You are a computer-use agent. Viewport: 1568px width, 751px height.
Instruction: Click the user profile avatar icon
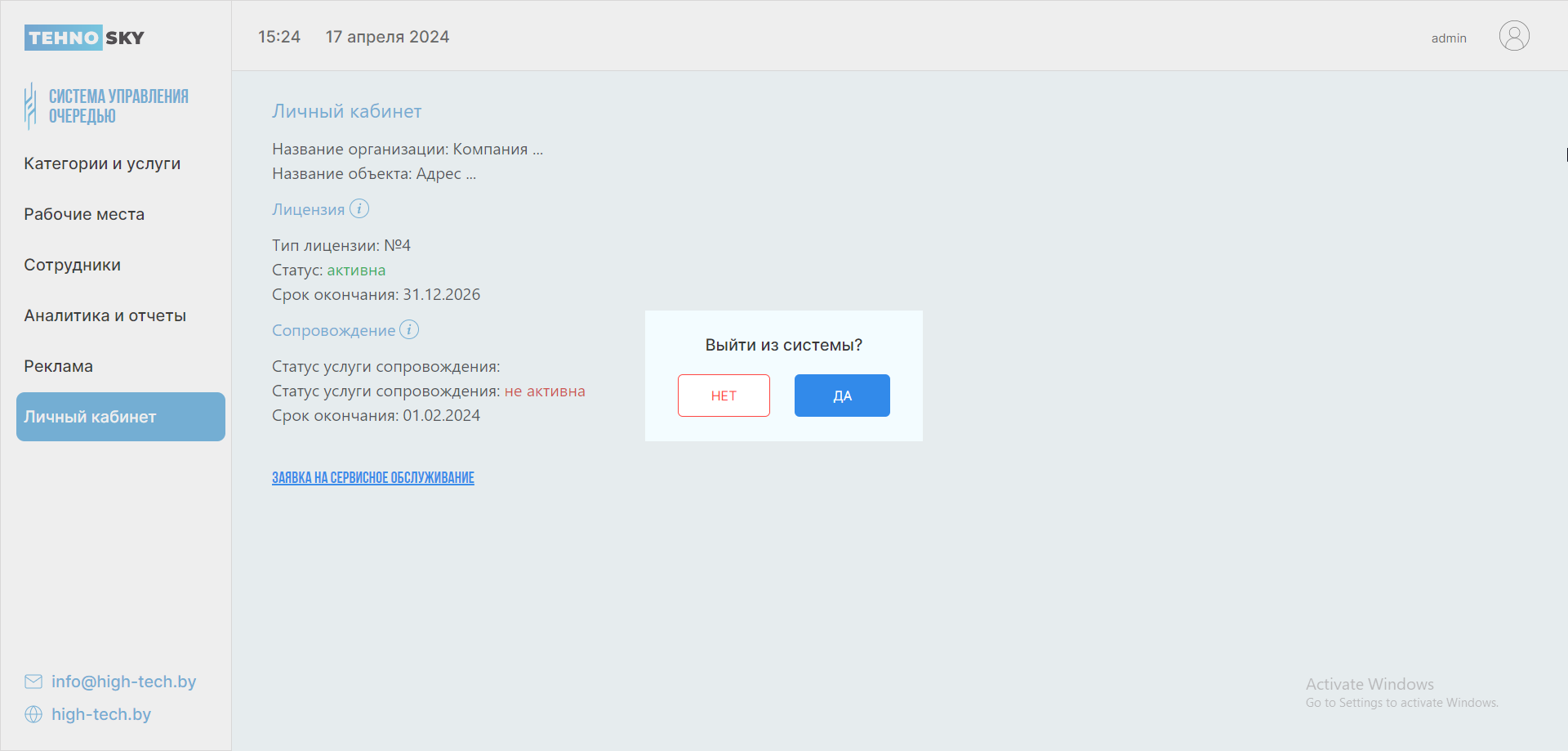click(1513, 37)
